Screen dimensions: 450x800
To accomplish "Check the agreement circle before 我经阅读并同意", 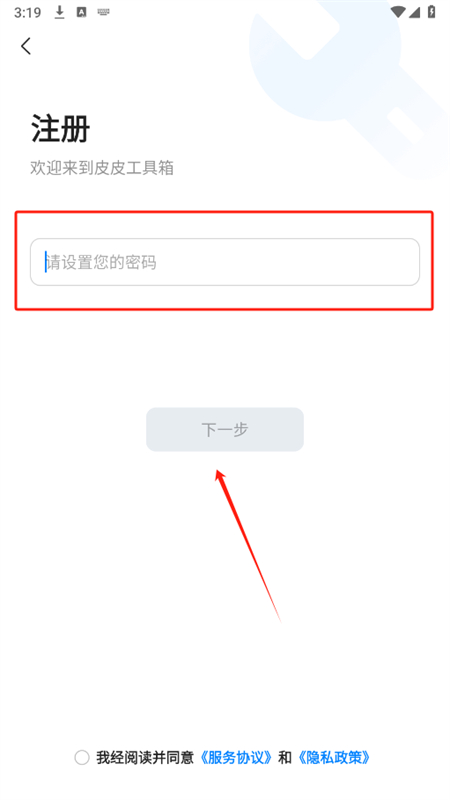I will coord(82,758).
